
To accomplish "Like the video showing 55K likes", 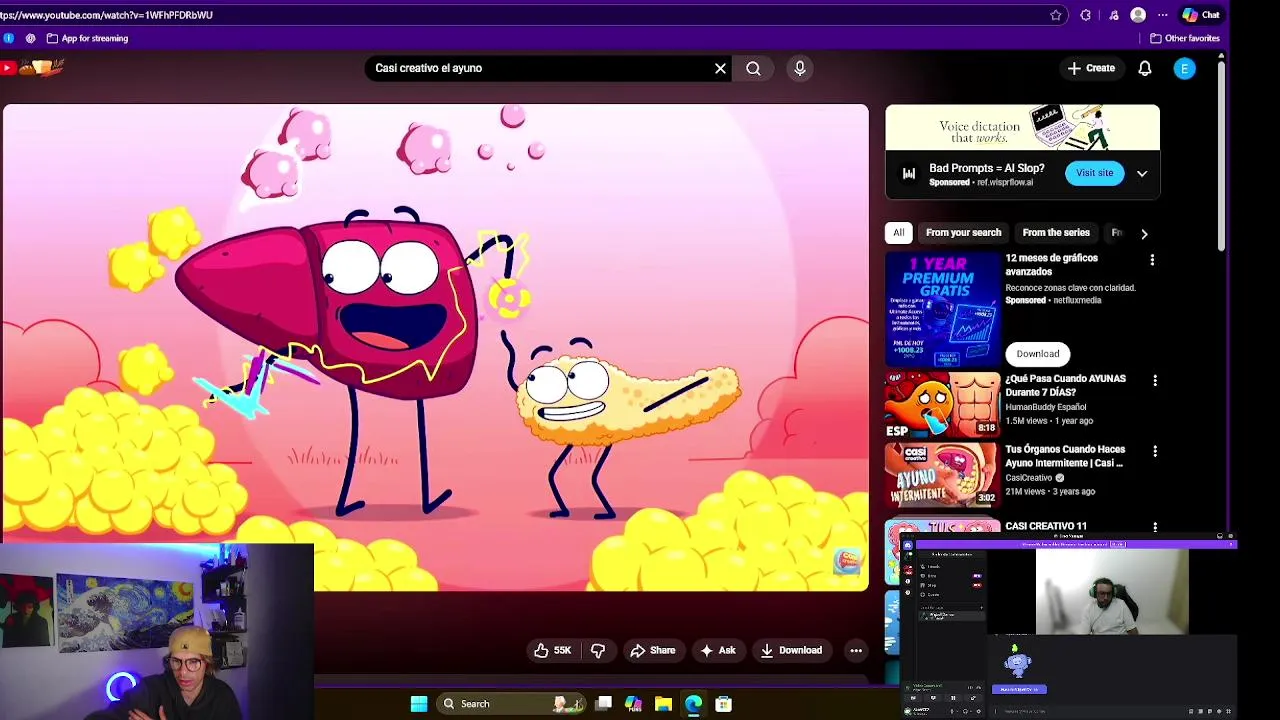I will 551,650.
